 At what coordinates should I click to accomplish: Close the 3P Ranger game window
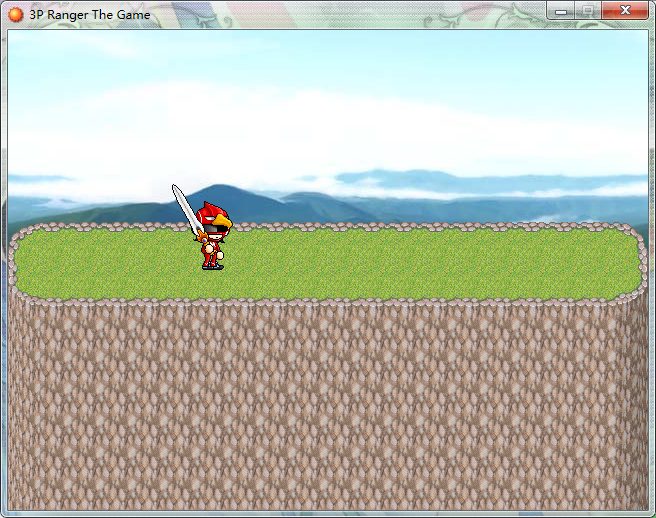(625, 10)
